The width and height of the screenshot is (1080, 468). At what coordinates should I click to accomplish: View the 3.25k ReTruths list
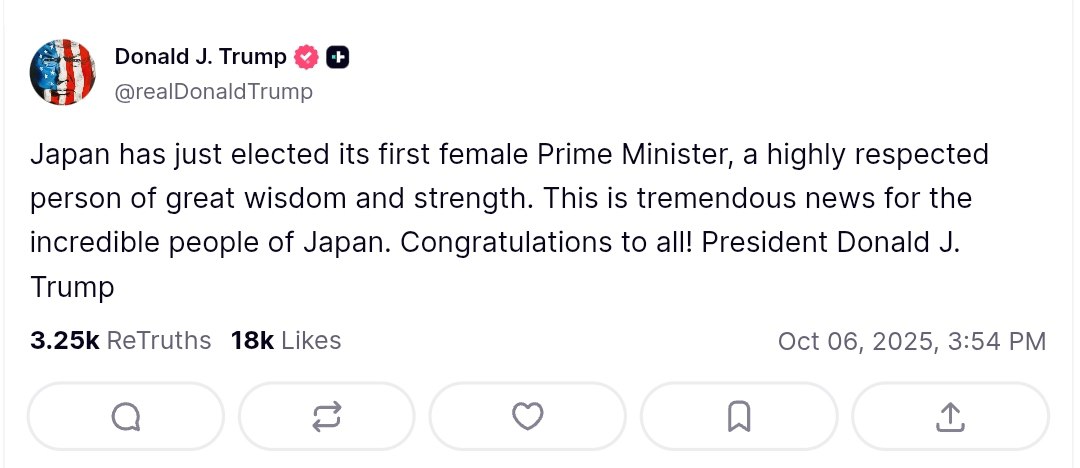[121, 341]
